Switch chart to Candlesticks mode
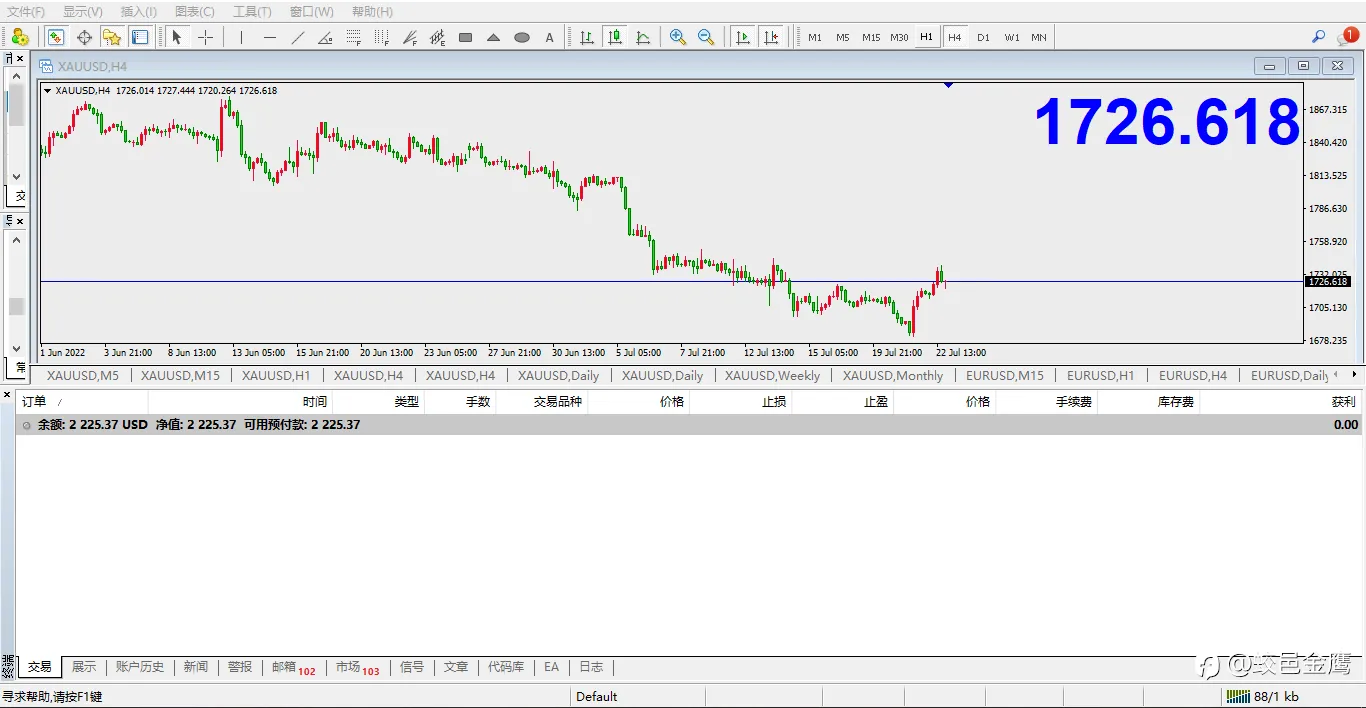 click(615, 37)
